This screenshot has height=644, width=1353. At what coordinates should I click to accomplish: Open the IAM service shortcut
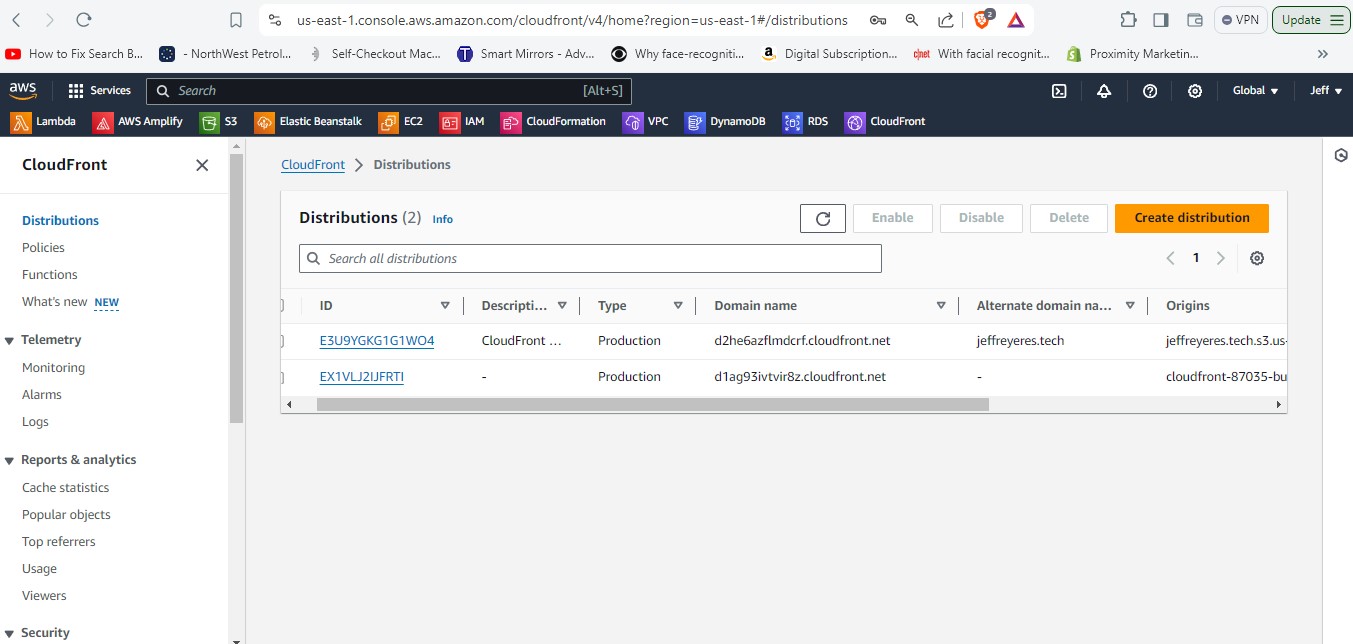462,122
